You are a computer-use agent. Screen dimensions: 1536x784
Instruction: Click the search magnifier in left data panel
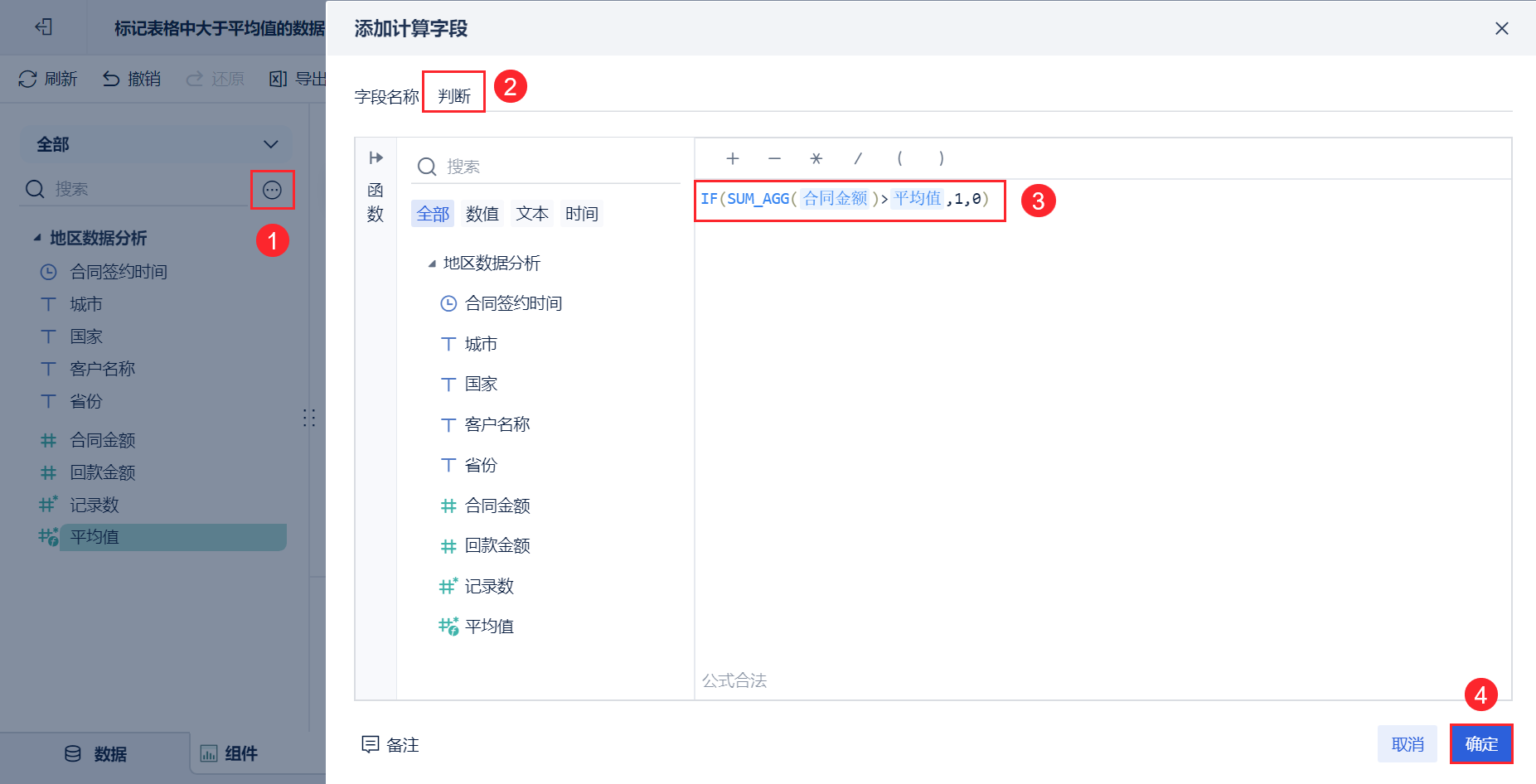point(35,189)
